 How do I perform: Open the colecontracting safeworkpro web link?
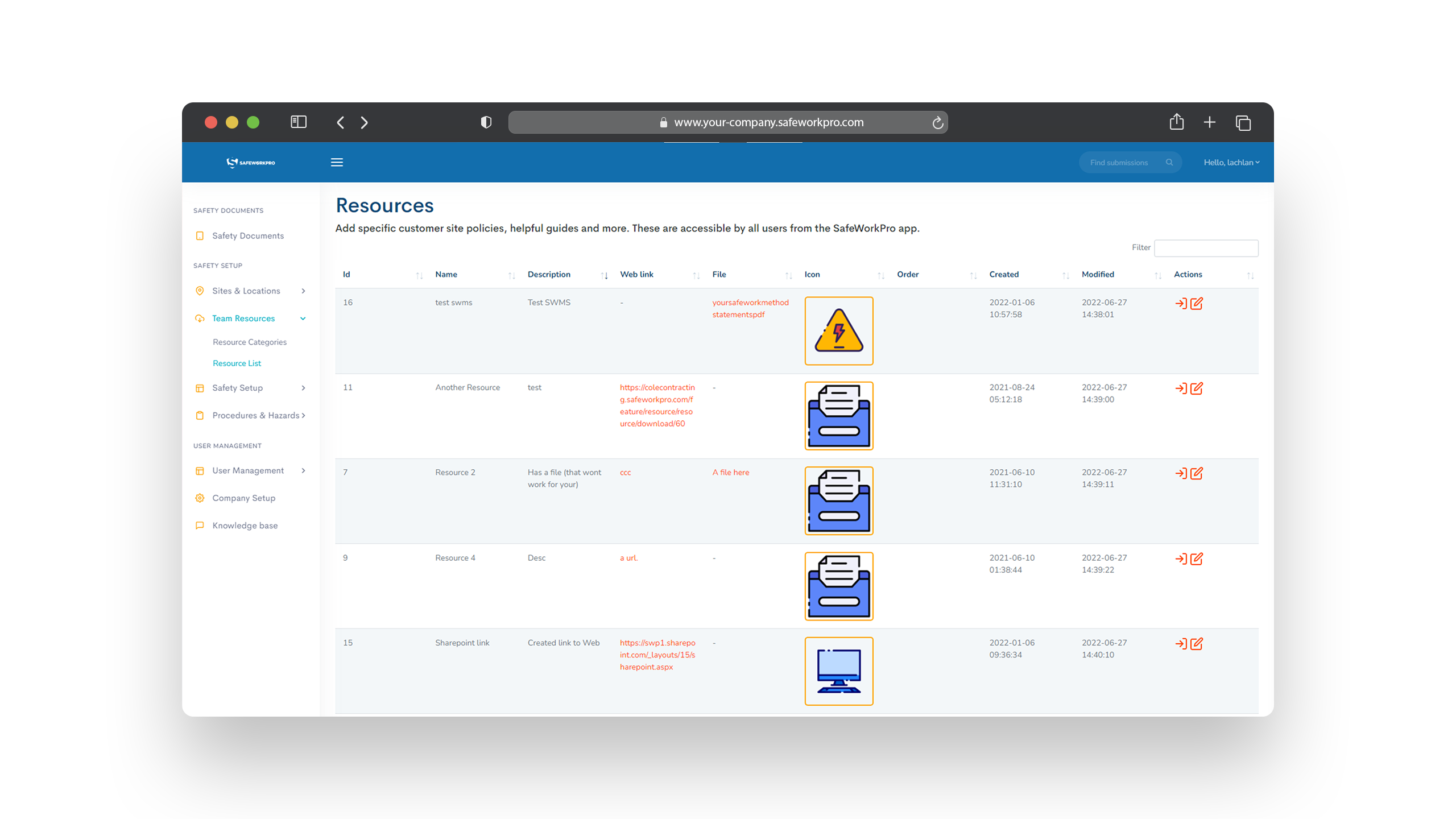pos(657,406)
